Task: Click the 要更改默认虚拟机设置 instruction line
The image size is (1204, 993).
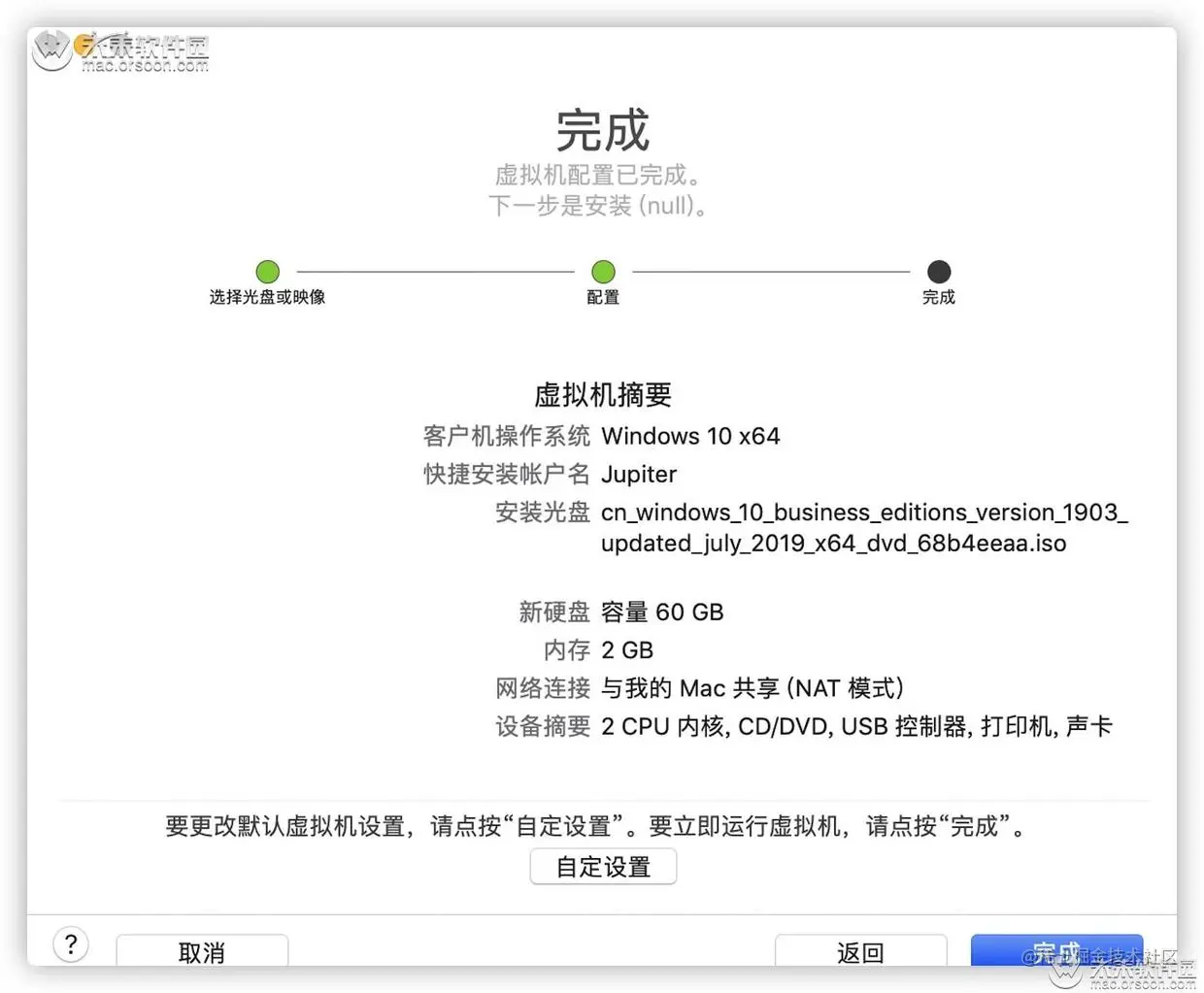Action: tap(596, 826)
